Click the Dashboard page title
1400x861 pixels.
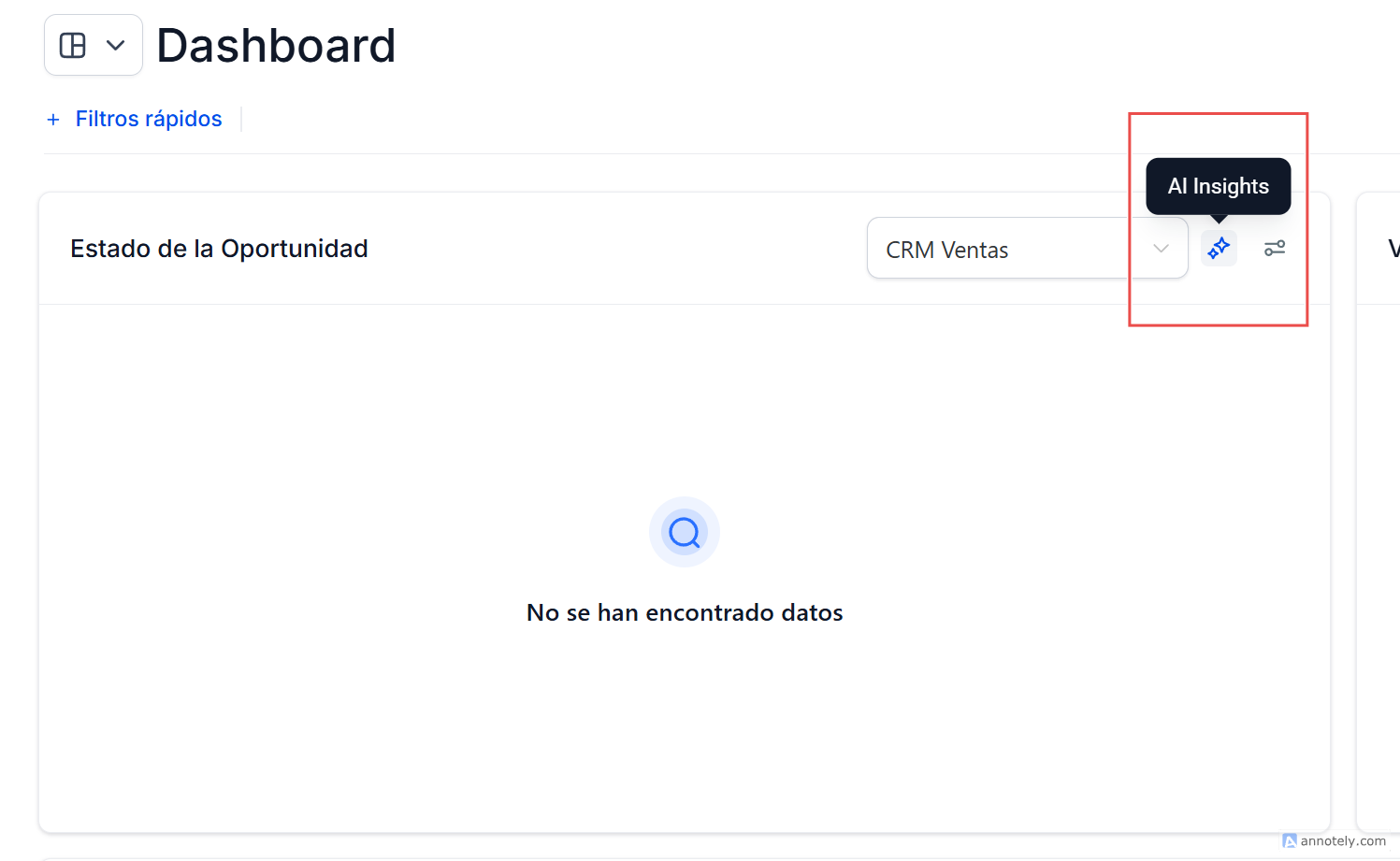(276, 45)
